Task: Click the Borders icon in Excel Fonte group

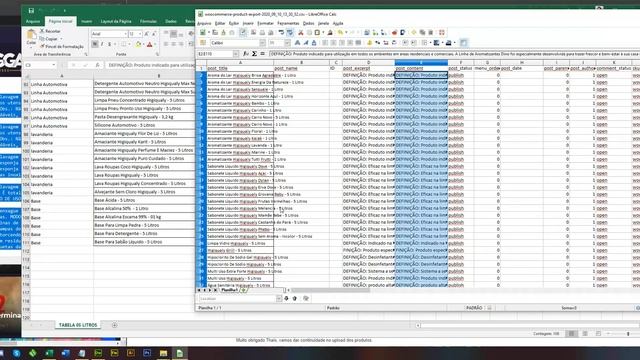Action: tap(123, 44)
